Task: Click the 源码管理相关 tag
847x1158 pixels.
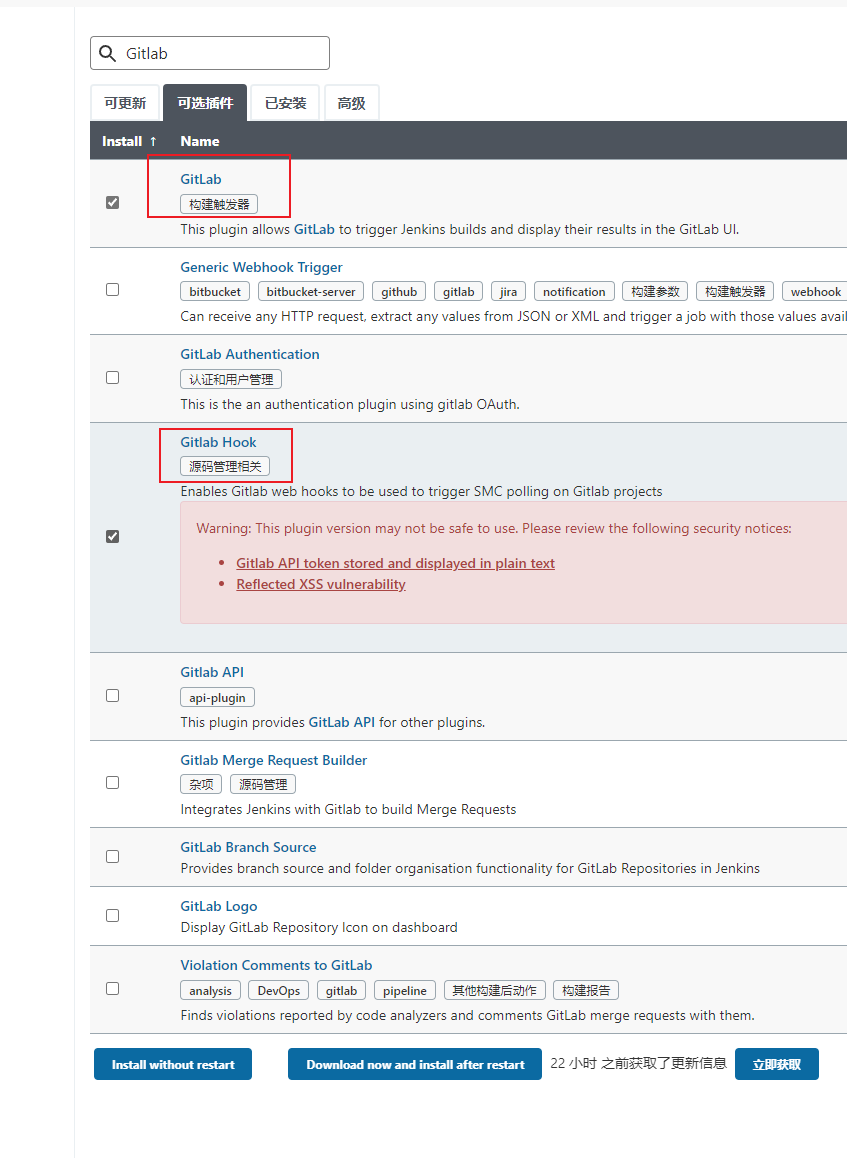Action: tap(225, 466)
